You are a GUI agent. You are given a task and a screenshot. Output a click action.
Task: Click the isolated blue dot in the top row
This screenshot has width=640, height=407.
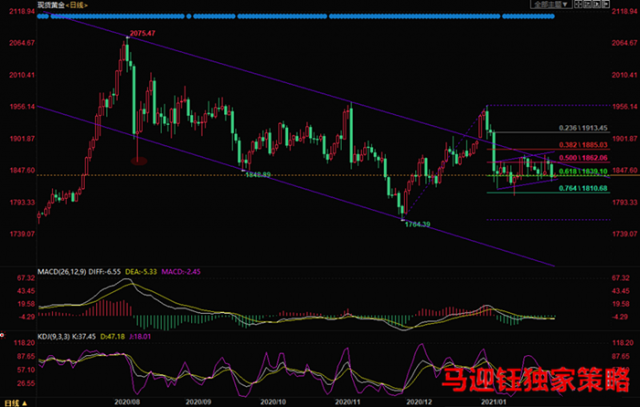(x=189, y=16)
